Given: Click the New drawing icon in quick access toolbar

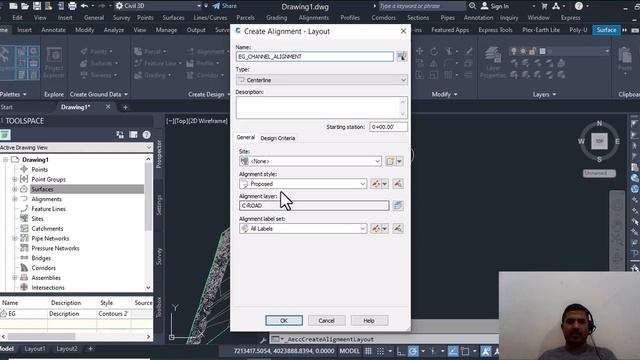Looking at the screenshot, I should coord(13,6).
